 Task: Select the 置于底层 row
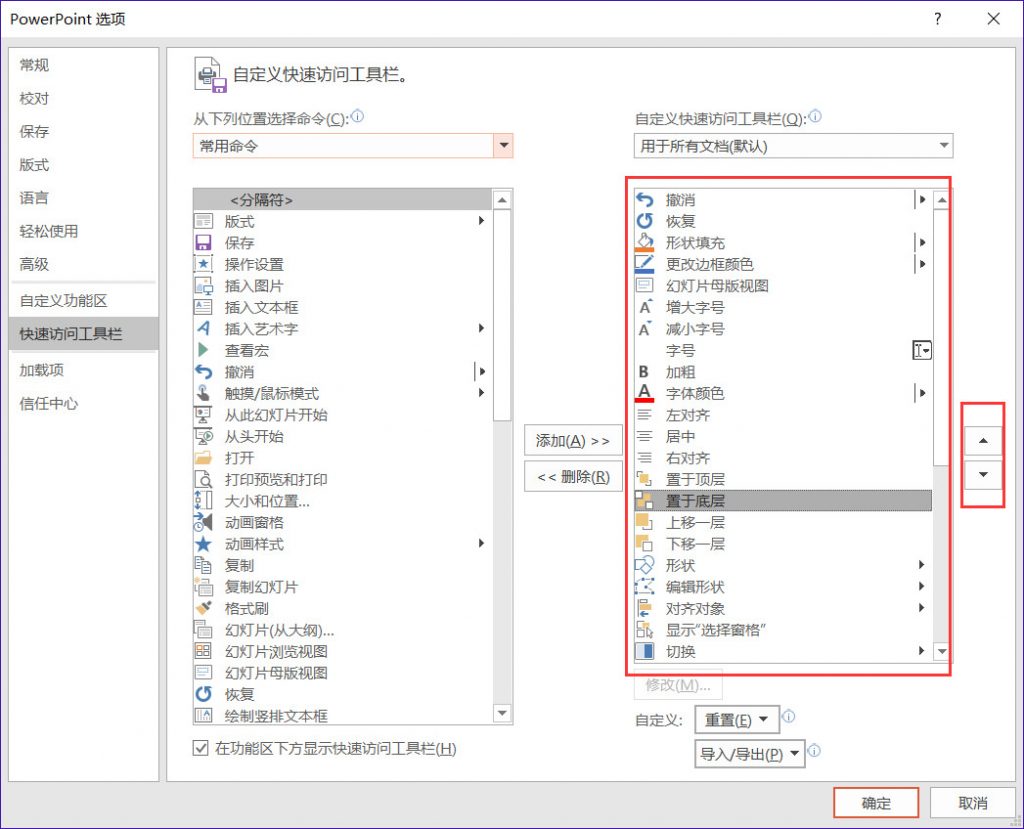783,501
